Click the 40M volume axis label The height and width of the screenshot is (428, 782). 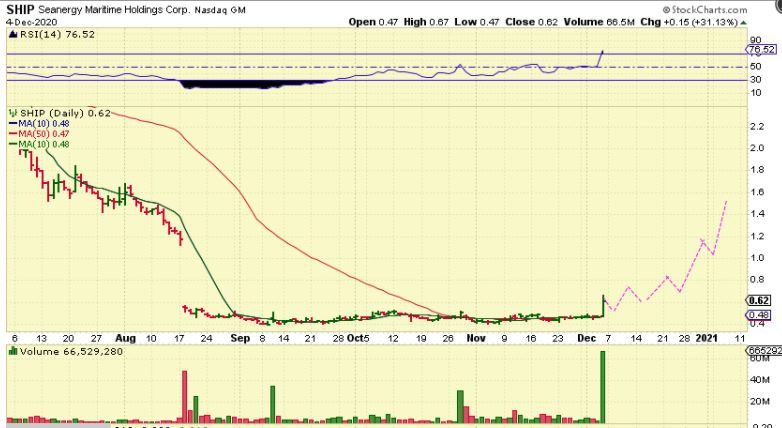coord(759,380)
